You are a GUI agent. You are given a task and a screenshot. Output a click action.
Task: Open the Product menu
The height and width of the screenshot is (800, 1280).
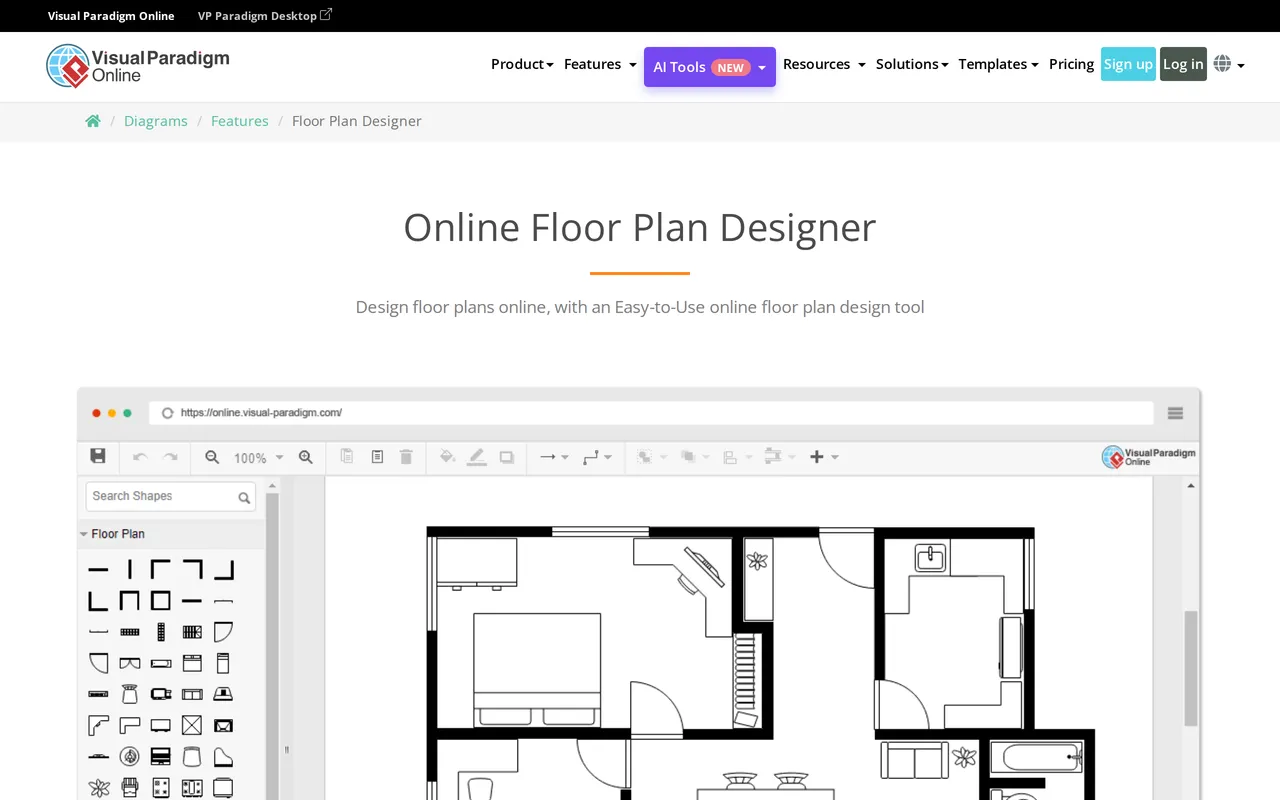(x=522, y=64)
